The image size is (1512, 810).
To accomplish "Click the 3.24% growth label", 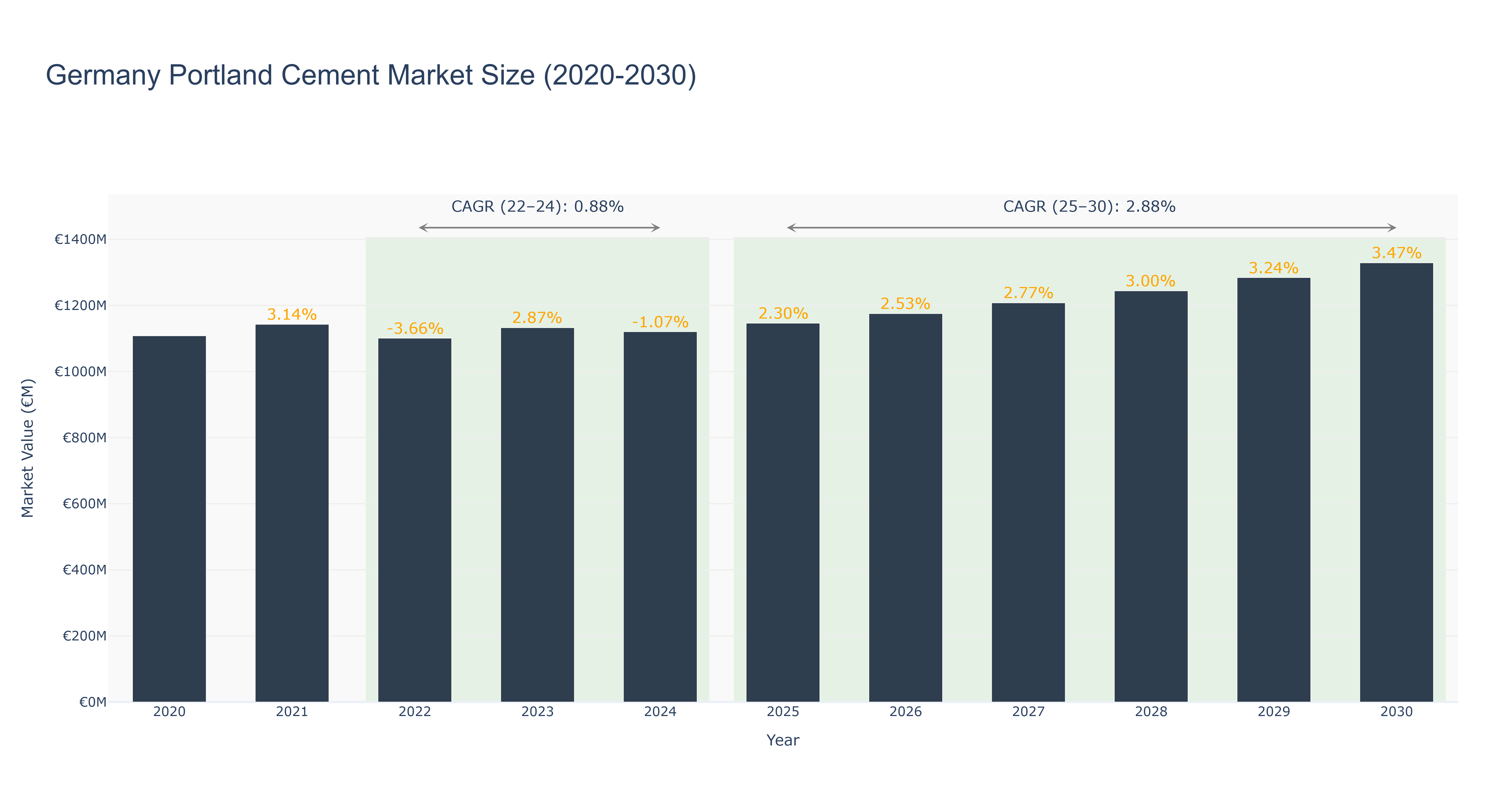I will pos(1273,268).
